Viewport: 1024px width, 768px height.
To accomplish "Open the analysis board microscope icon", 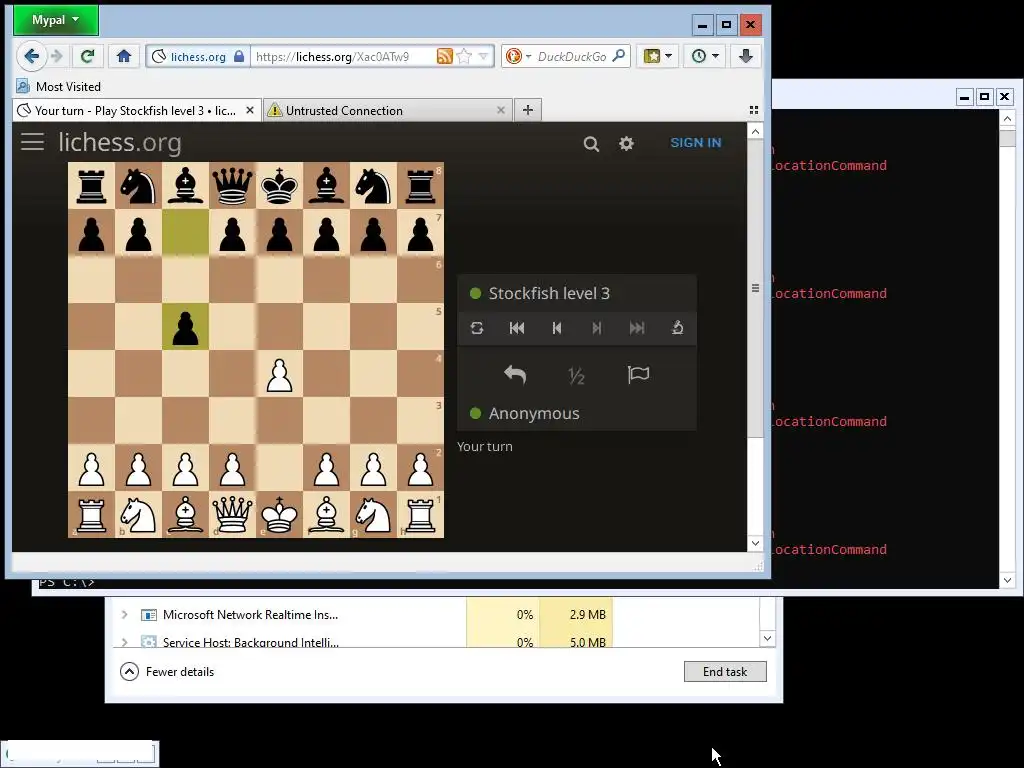I will tap(677, 328).
